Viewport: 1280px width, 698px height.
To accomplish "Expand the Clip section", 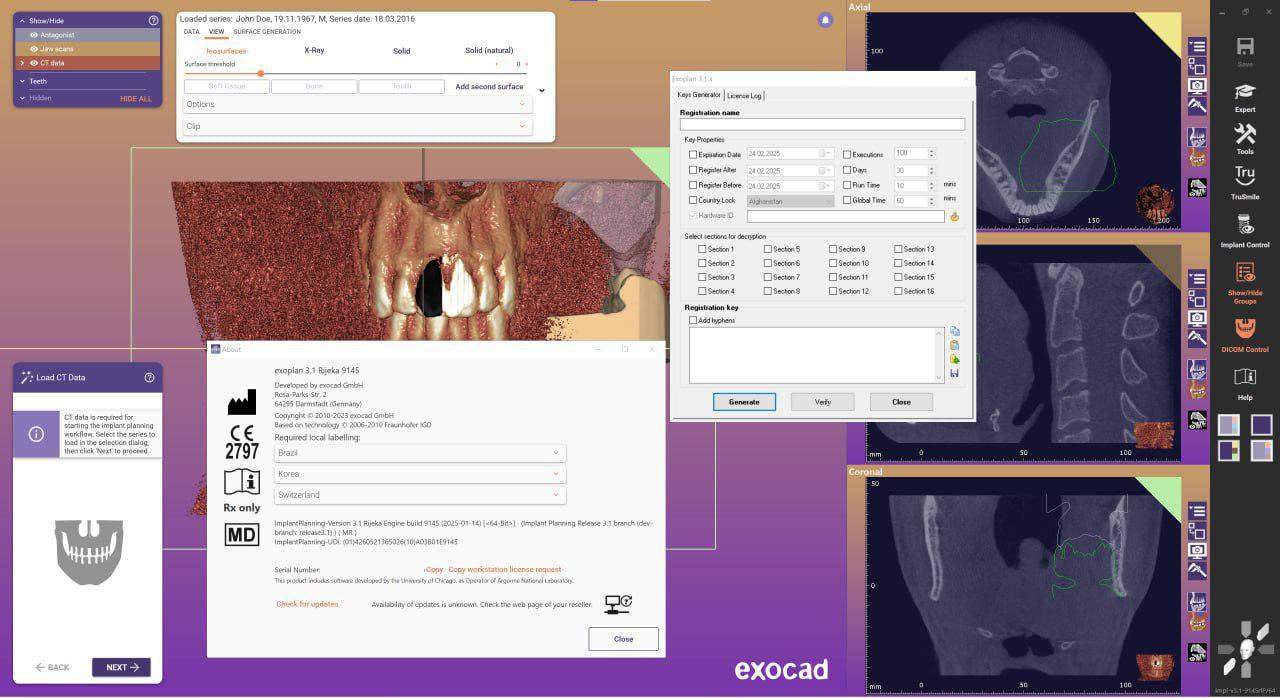I will pos(357,126).
